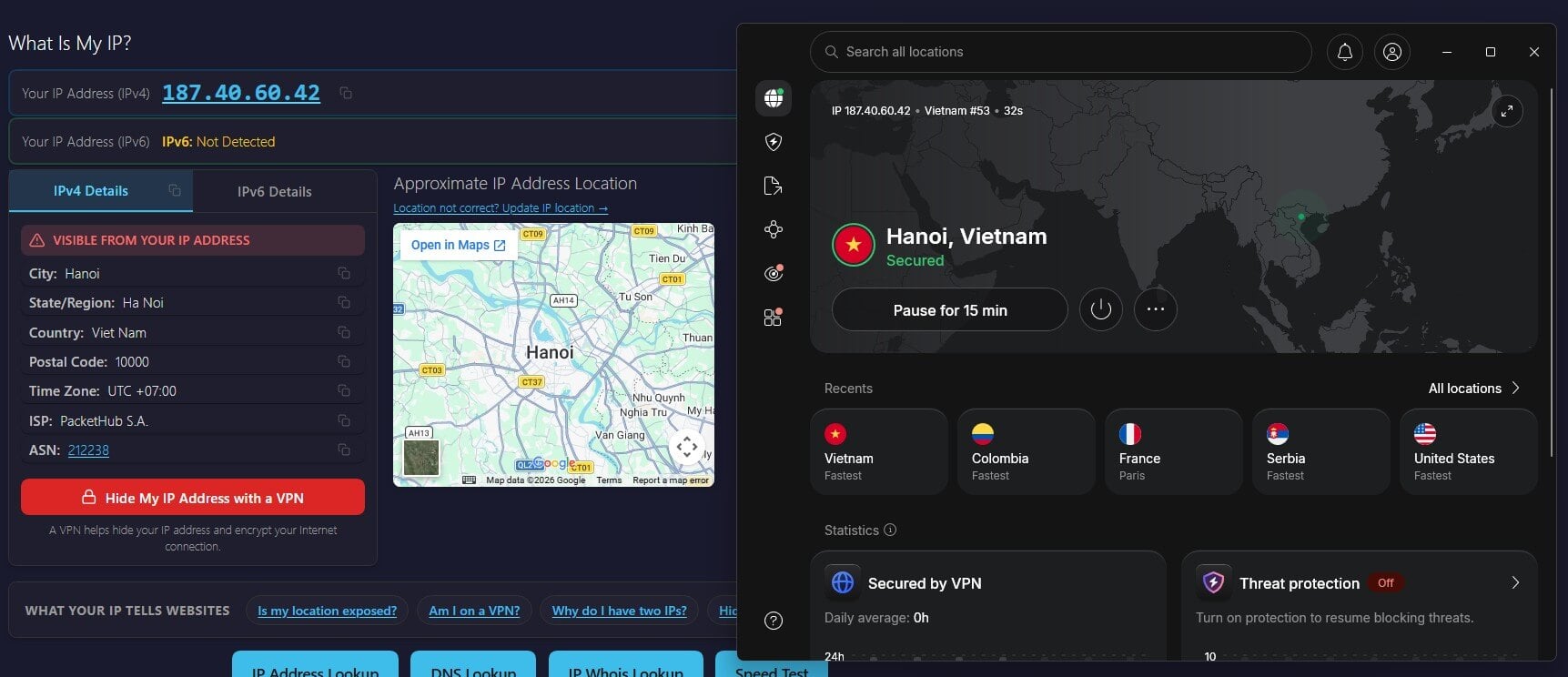
Task: Click Why do I have two IPs? link
Action: (x=619, y=611)
